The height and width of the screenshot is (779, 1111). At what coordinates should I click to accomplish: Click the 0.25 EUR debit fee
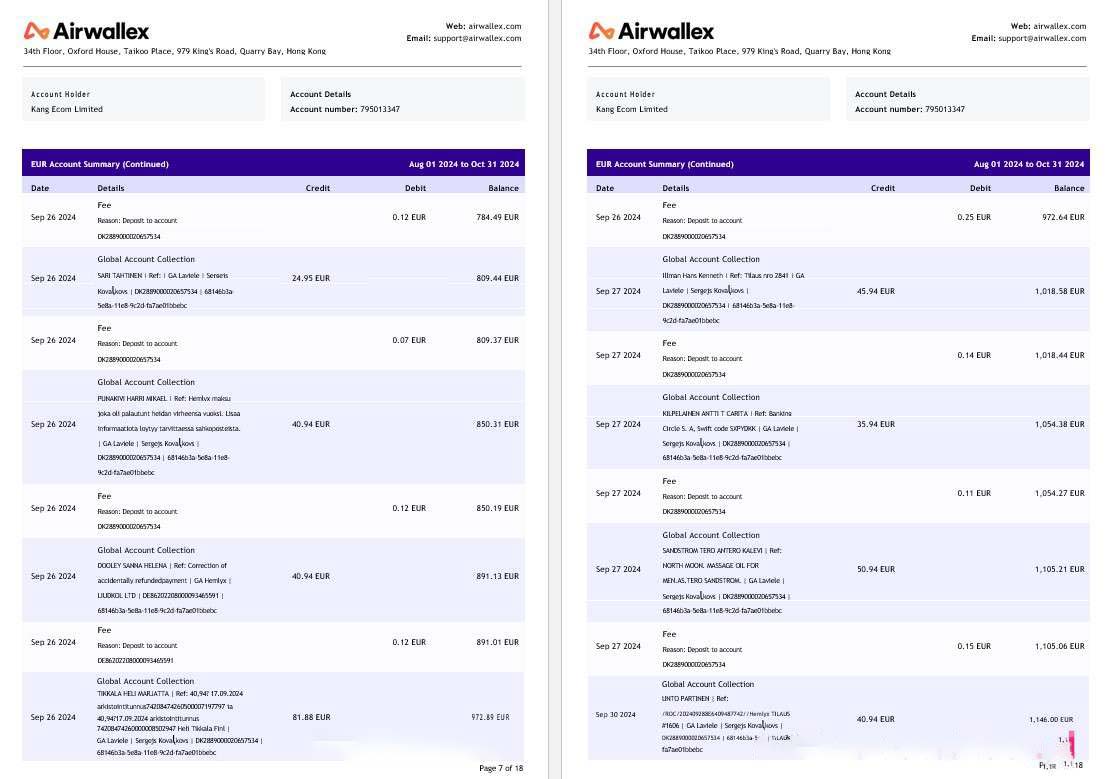coord(973,217)
